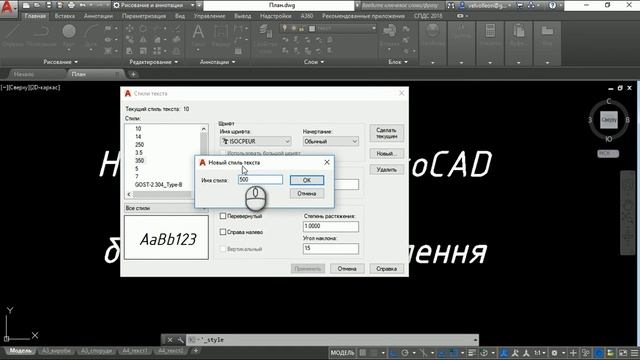Expand the Блок panel arrow

click(x=406, y=62)
